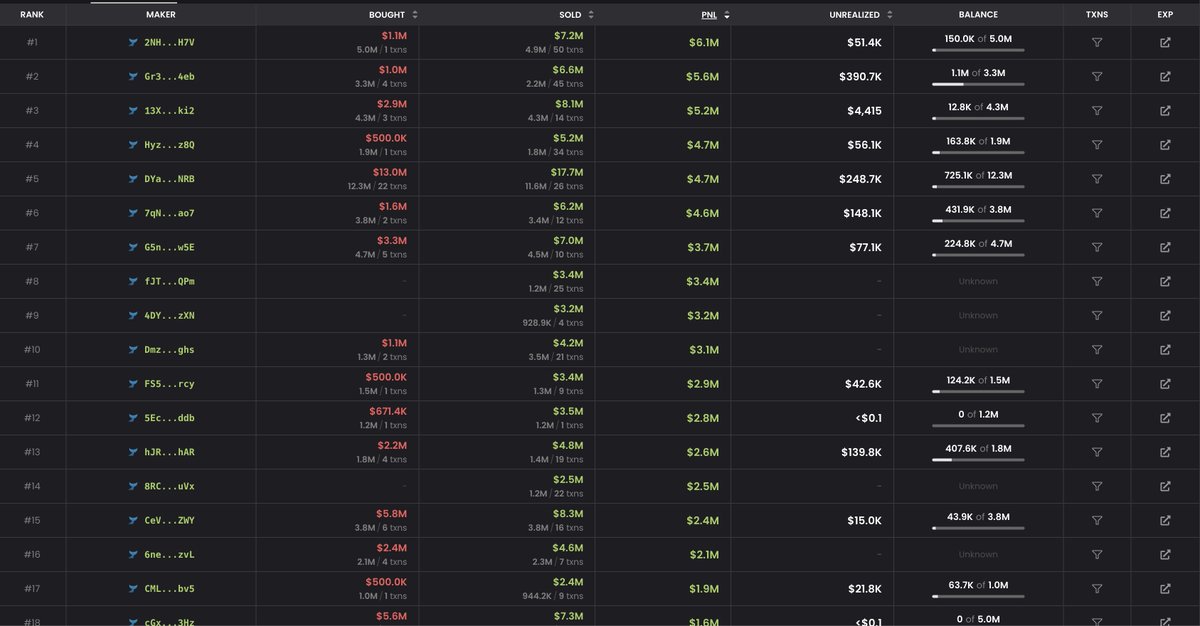
Task: Filter transactions for maker fJT...QPm
Action: point(1097,281)
